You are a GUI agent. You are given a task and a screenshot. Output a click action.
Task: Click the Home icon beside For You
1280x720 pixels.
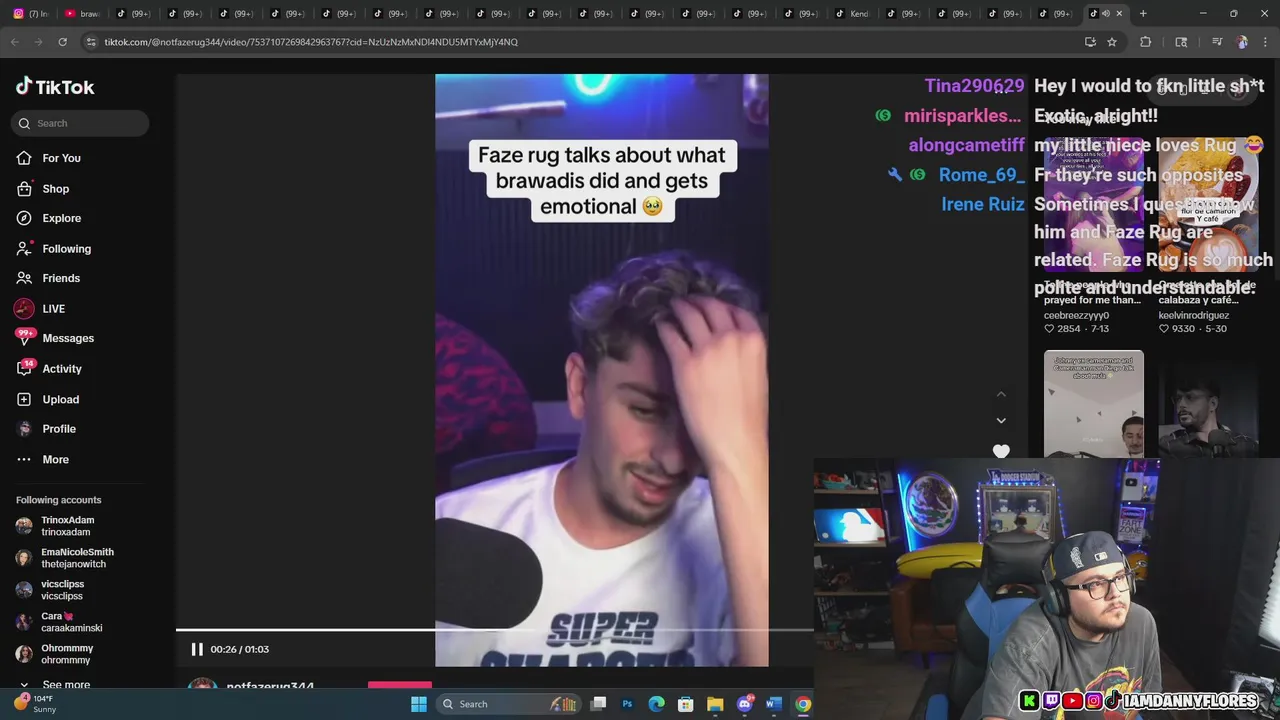coord(24,158)
